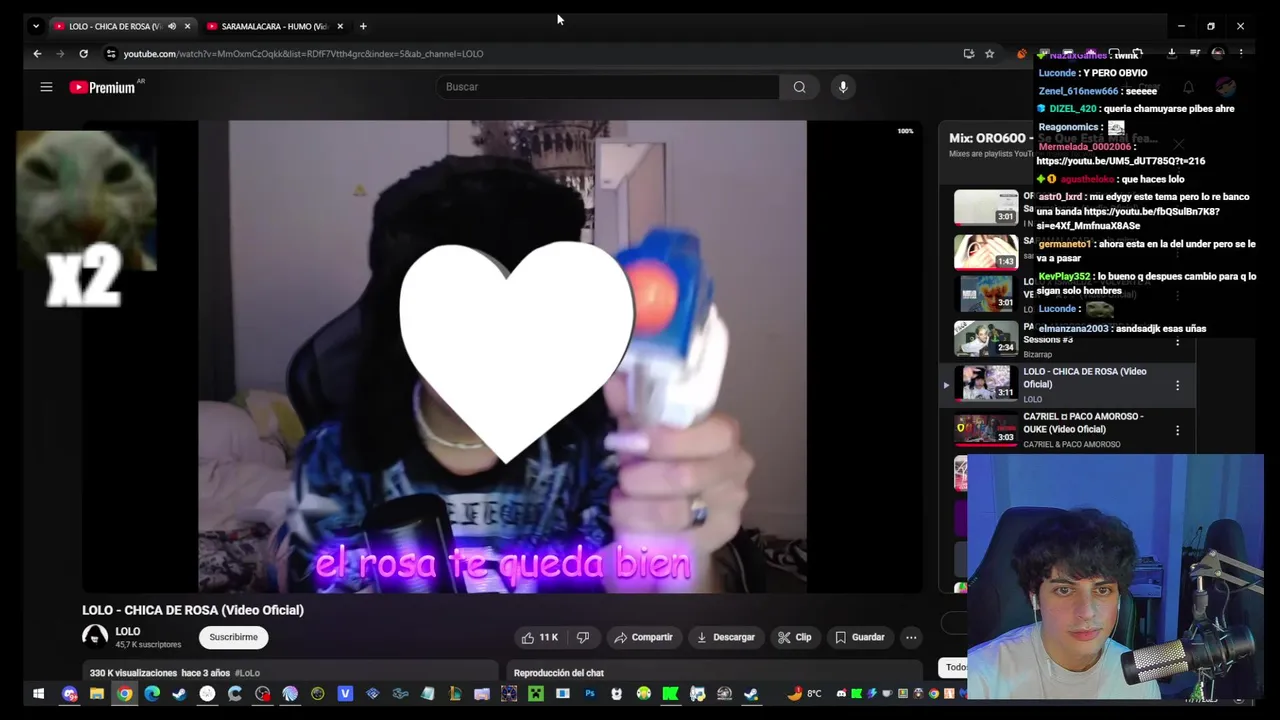1280x720 pixels.
Task: Open File Explorer from the taskbar
Action: click(97, 693)
